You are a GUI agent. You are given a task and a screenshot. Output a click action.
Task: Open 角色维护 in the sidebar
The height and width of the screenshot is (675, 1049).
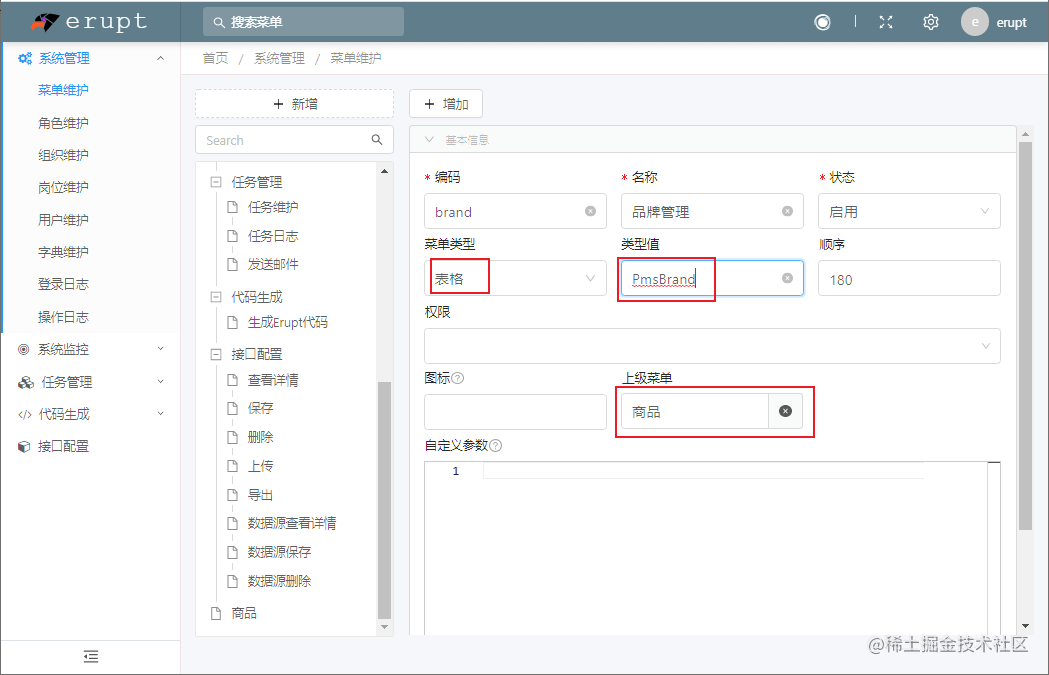pos(63,123)
